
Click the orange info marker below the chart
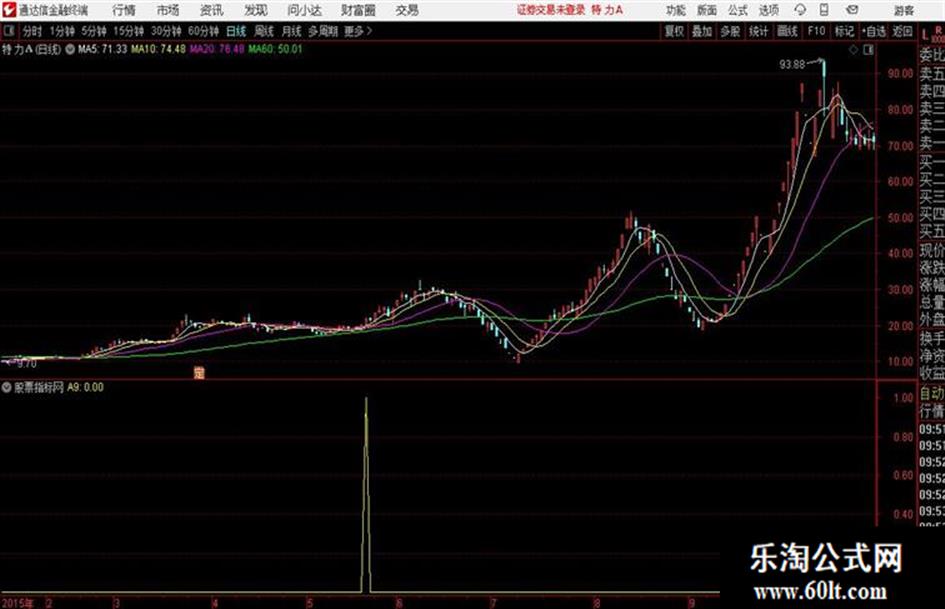pyautogui.click(x=199, y=373)
